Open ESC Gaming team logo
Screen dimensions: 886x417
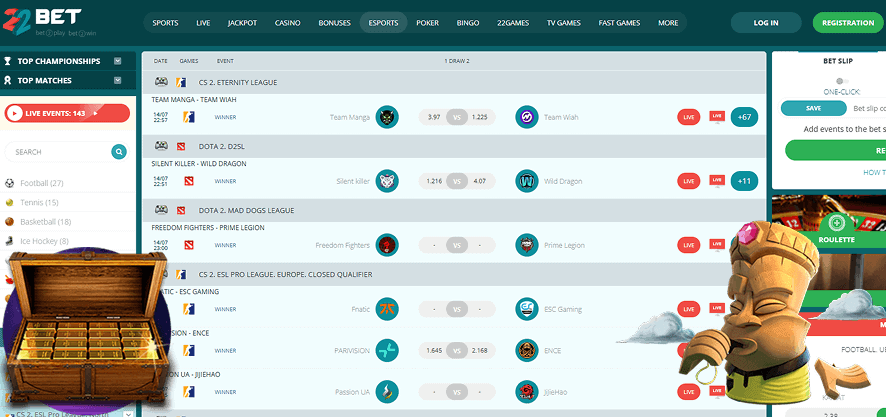click(x=527, y=309)
